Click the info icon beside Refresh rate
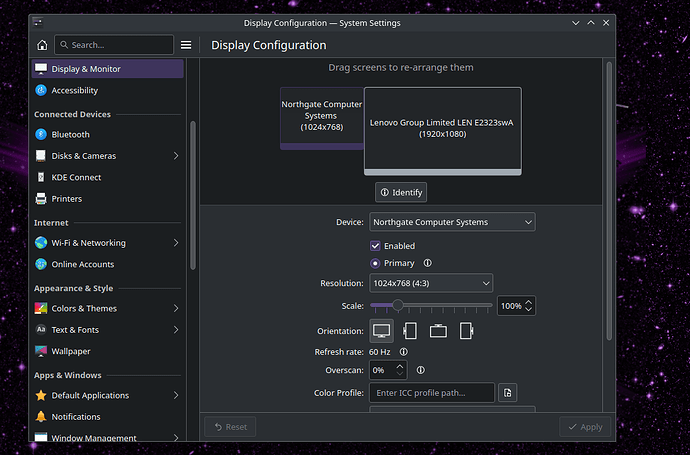Screen dimensions: 690x455 [404, 352]
